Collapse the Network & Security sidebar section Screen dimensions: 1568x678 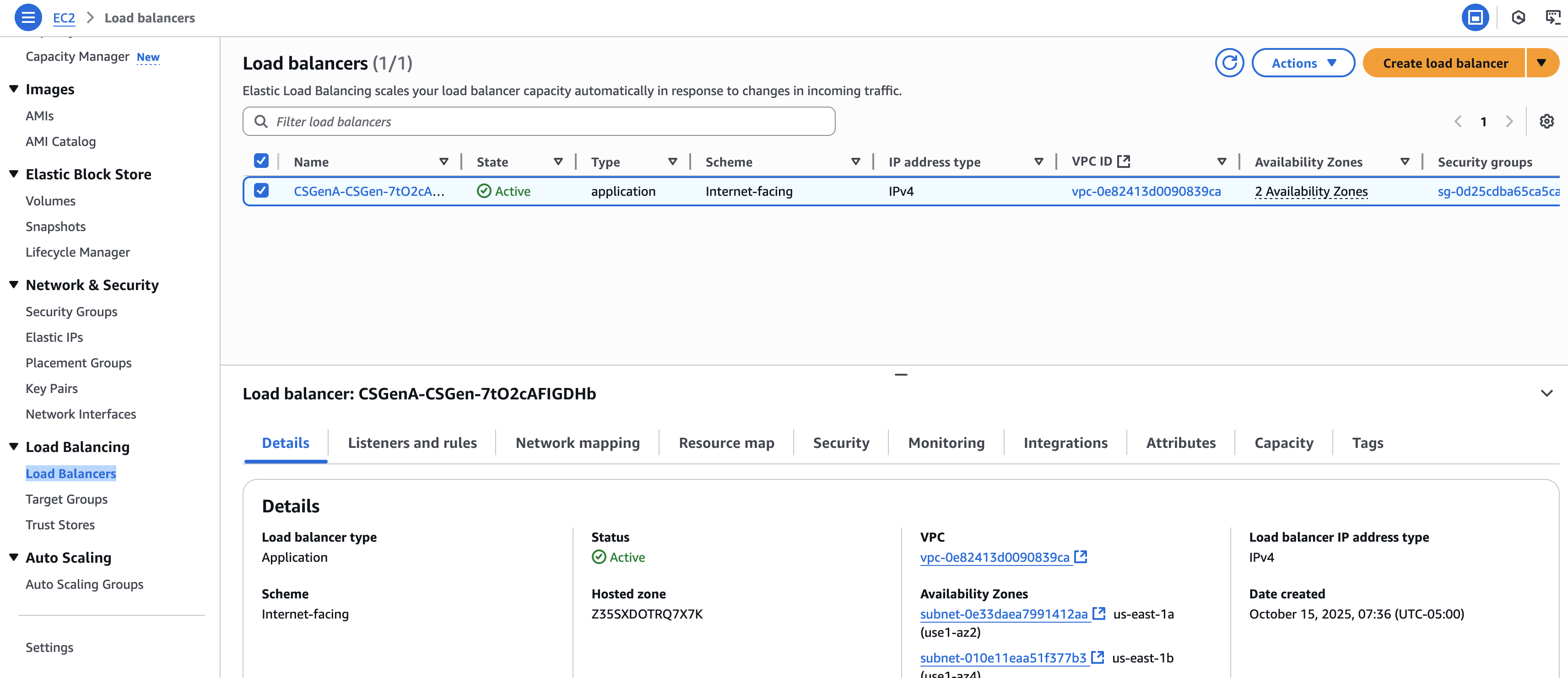pyautogui.click(x=14, y=285)
